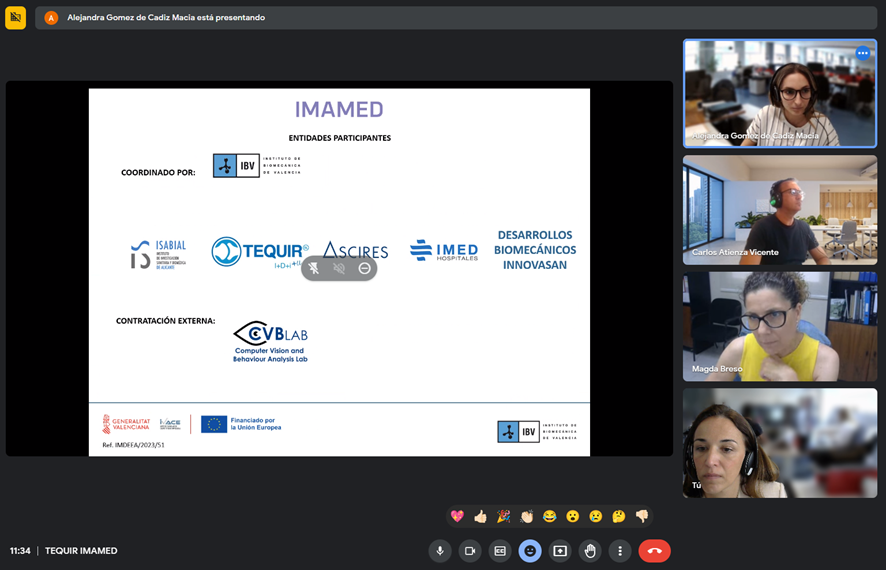Select Carlos Atienza Vicente's video tile
886x570 pixels.
(x=780, y=210)
